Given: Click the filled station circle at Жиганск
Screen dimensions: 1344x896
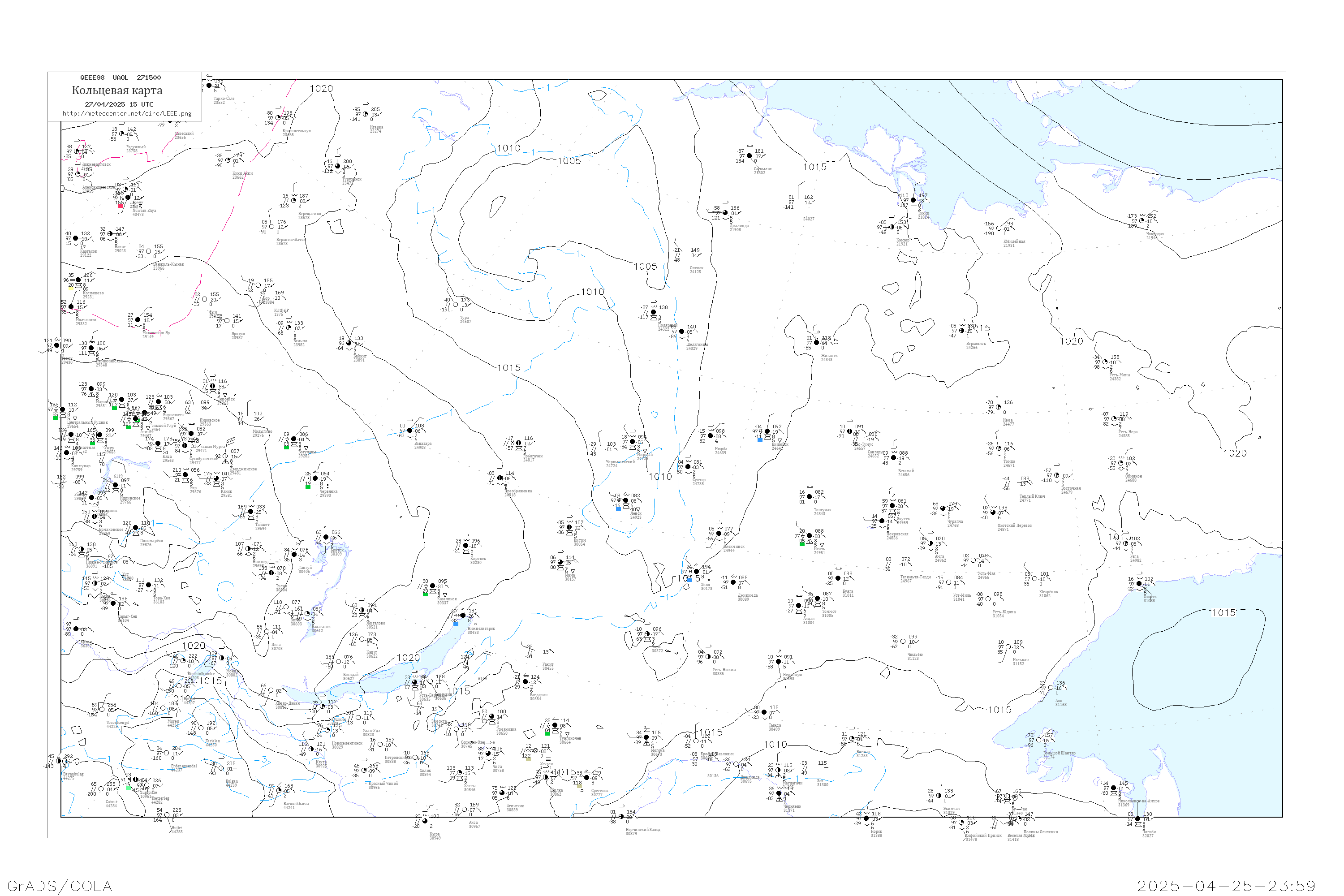Looking at the screenshot, I should [817, 342].
